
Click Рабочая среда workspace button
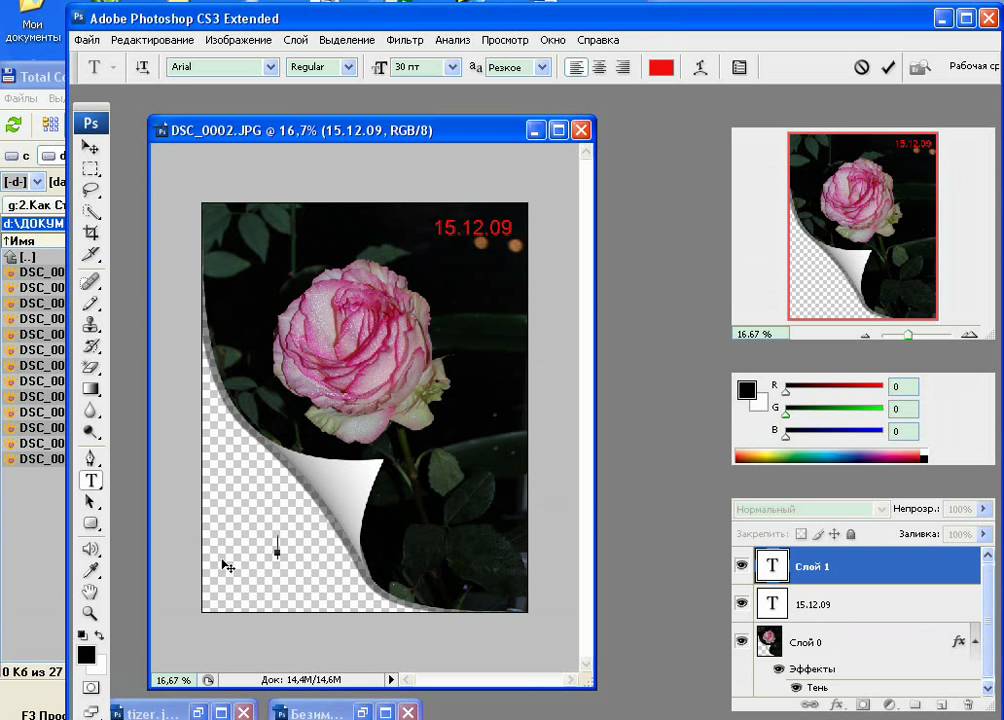tap(974, 66)
